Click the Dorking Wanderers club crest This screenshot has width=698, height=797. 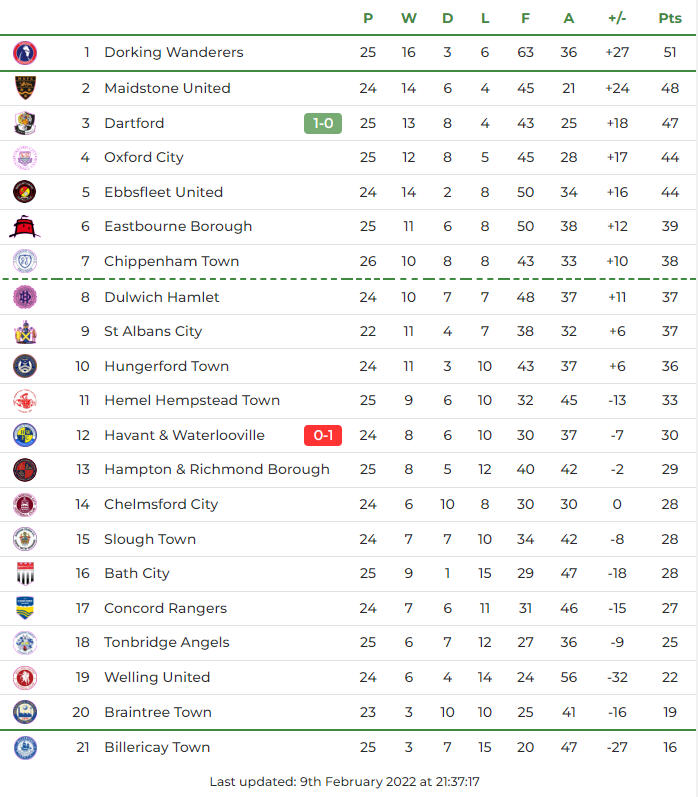click(x=25, y=53)
